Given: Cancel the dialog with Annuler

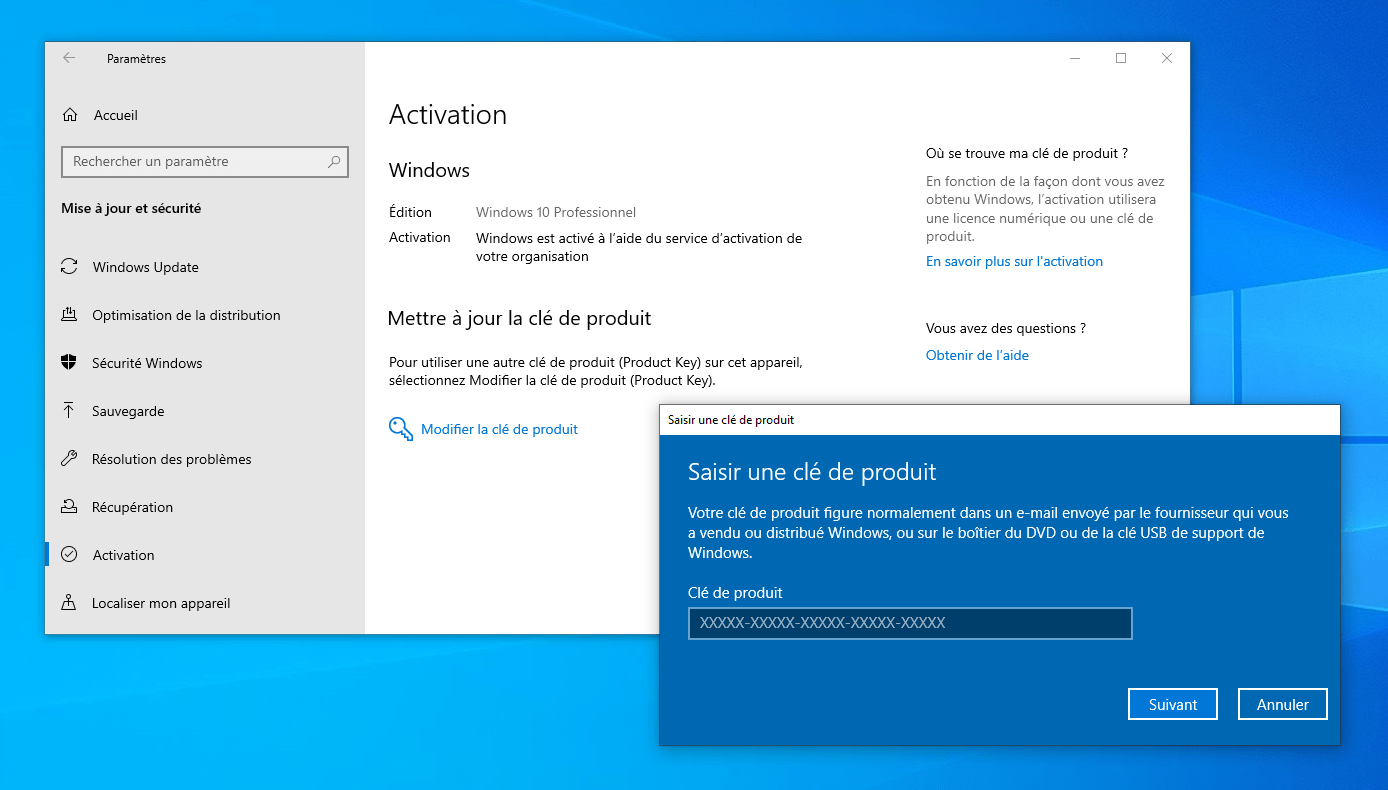Looking at the screenshot, I should click(1283, 704).
